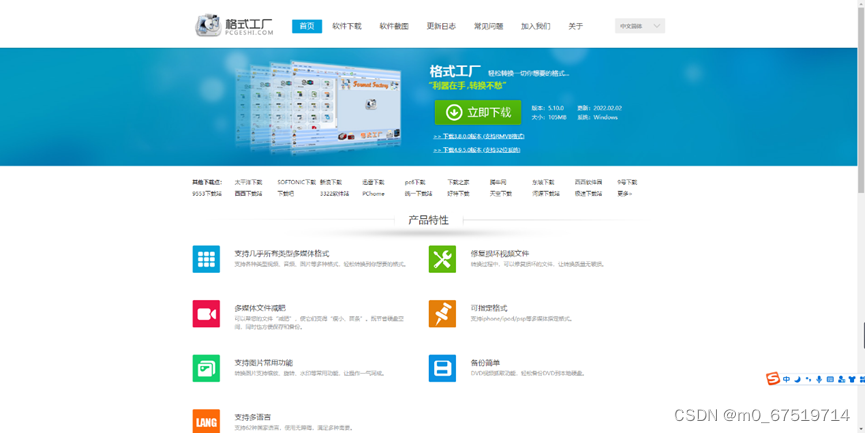Click the 西西软件园 mirror link
This screenshot has width=865, height=433.
(588, 182)
